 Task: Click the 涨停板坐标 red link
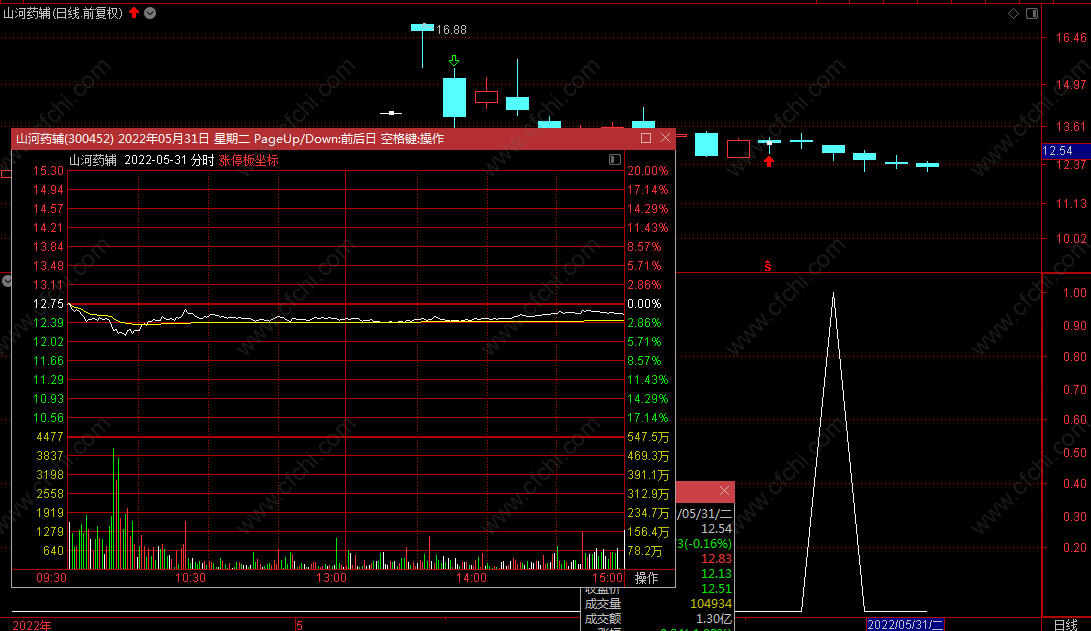coord(248,160)
